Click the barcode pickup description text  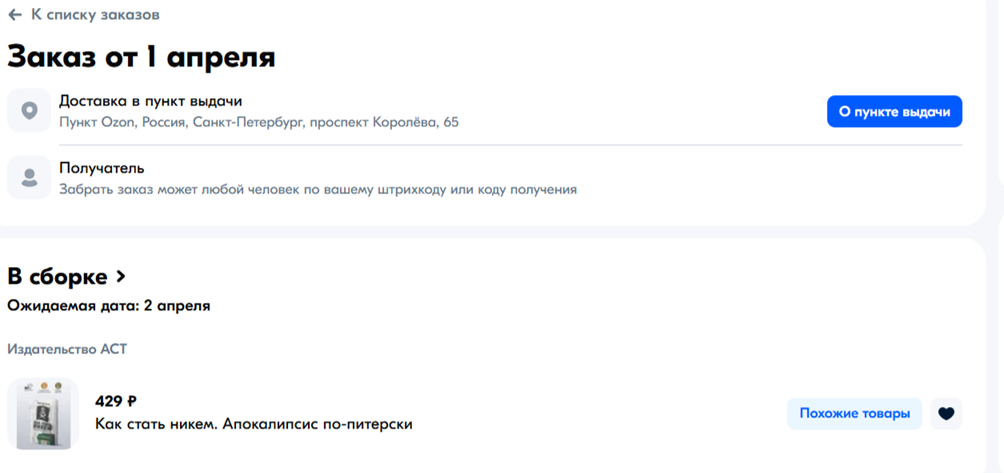[x=318, y=190]
